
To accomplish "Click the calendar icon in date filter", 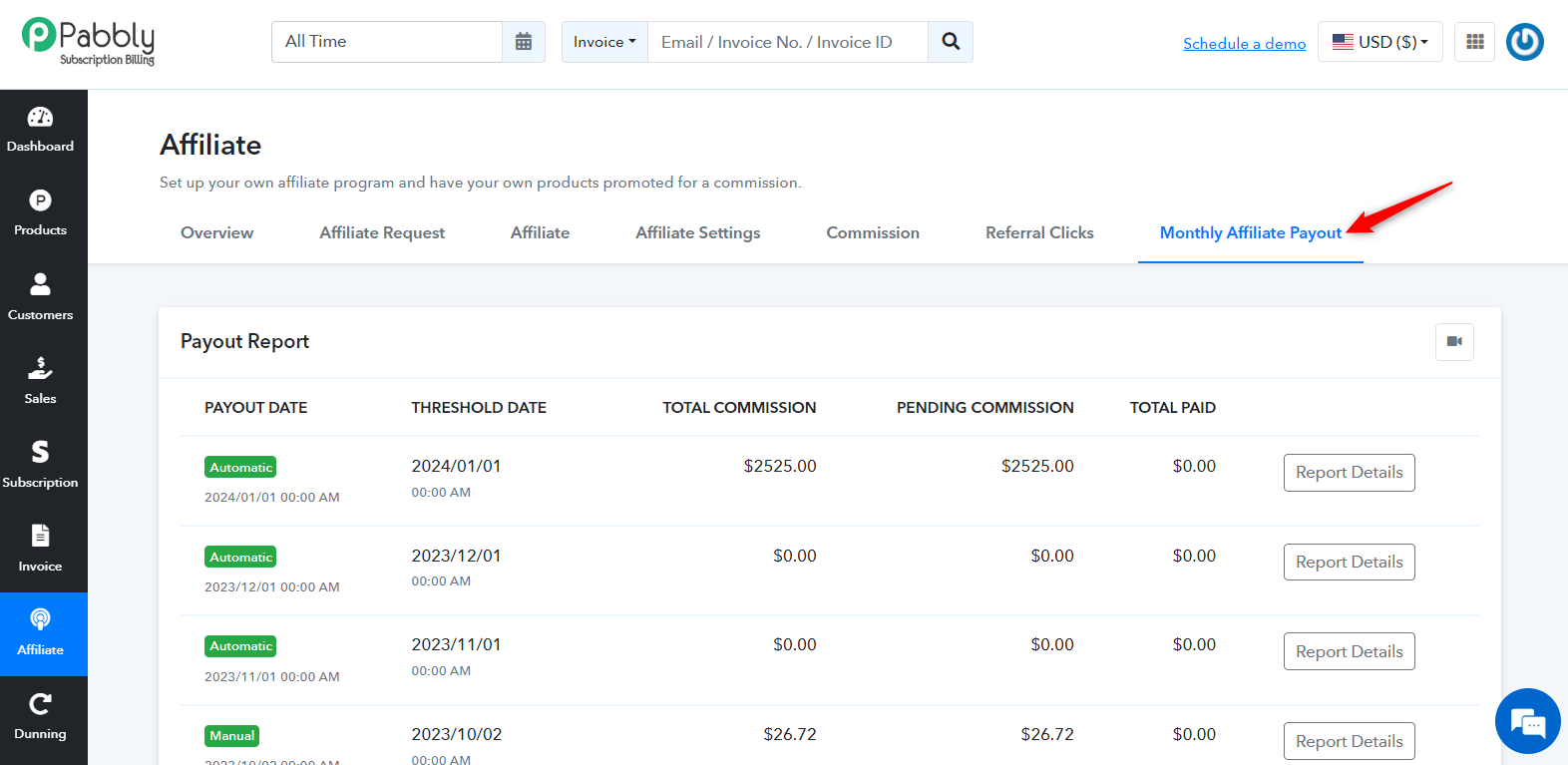I will [x=524, y=42].
